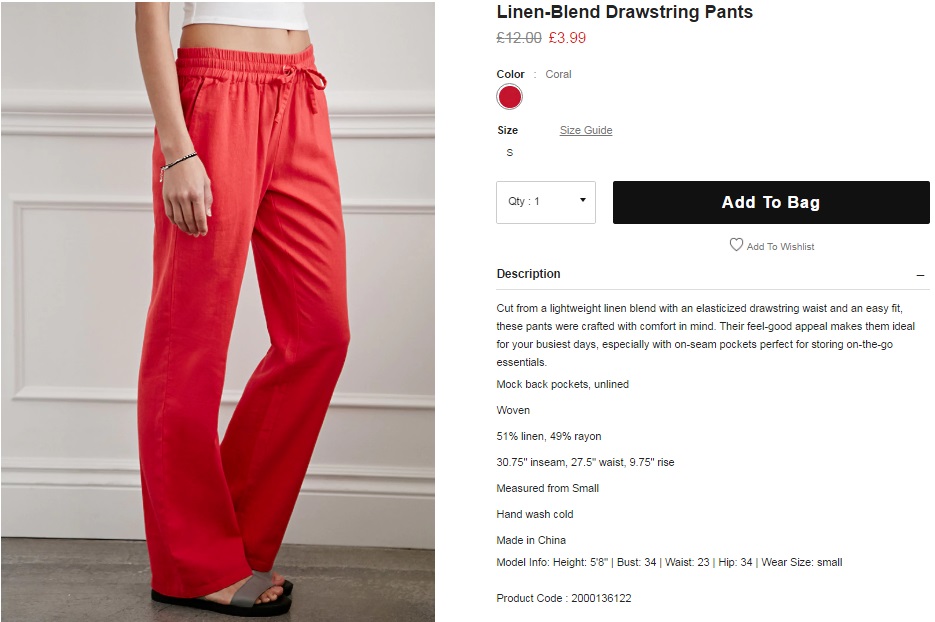Open the Qty quantity dropdown
935x622 pixels.
tap(546, 202)
